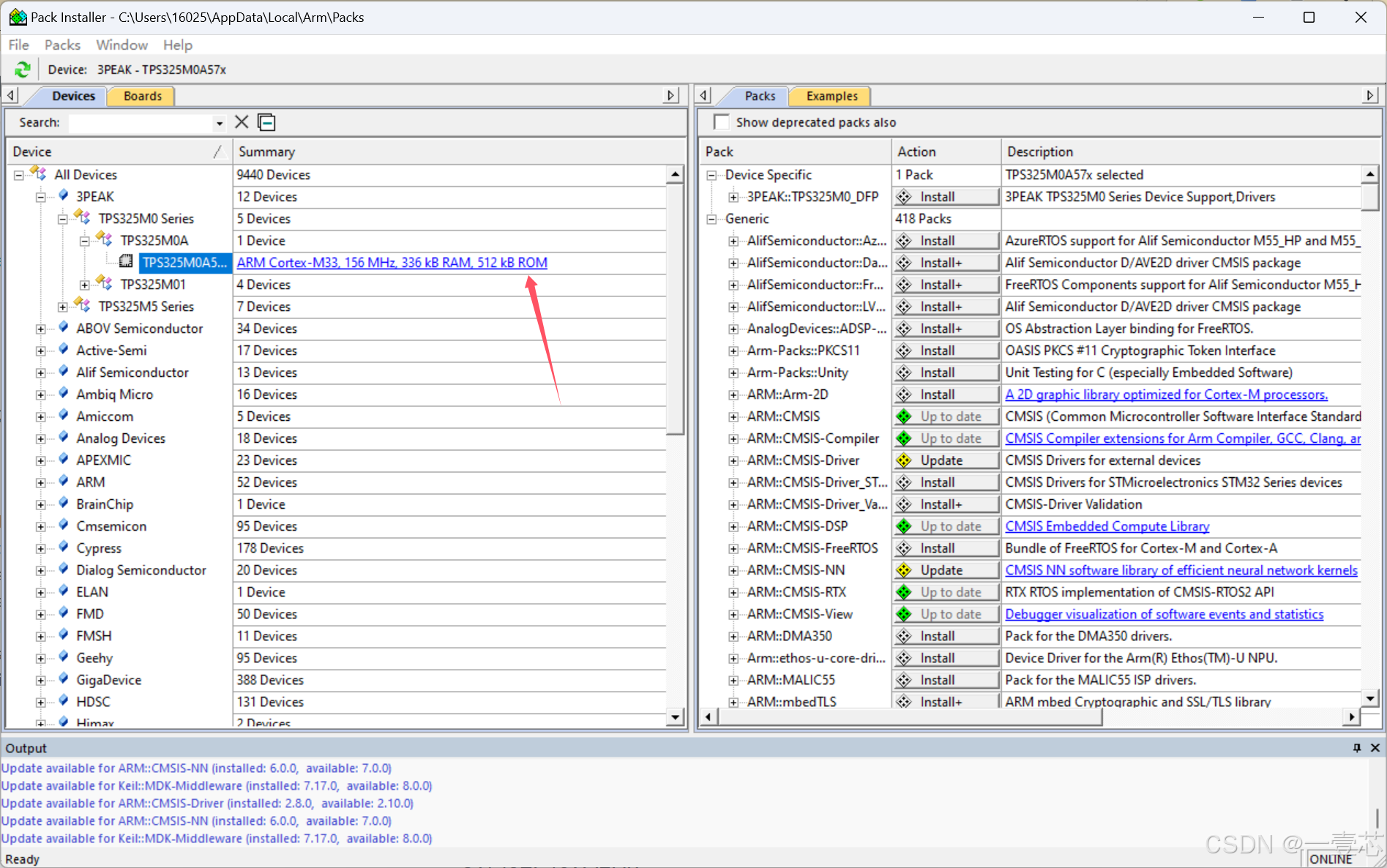
Task: Click the yellow update icon for ARM::CMSIS-Driver
Action: (x=905, y=460)
